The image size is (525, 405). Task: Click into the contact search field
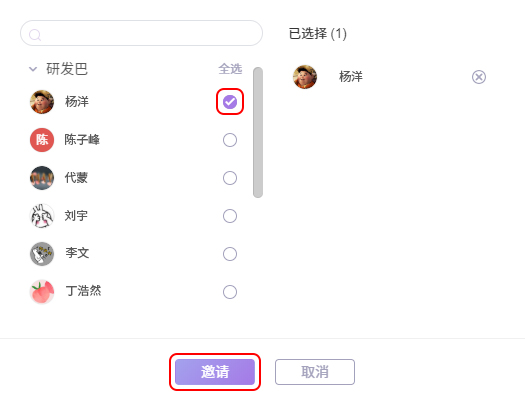141,33
